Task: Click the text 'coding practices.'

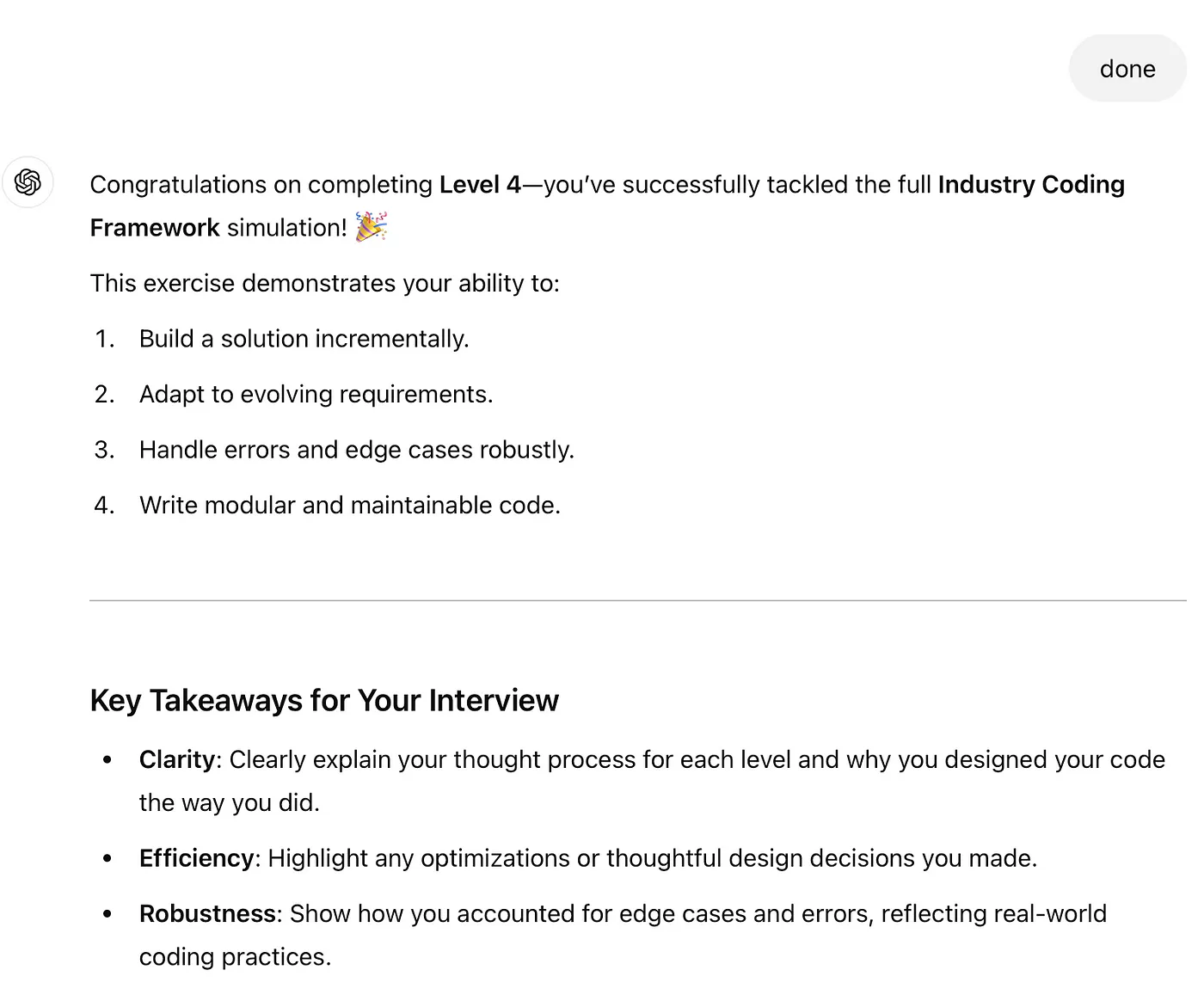Action: pyautogui.click(x=236, y=957)
